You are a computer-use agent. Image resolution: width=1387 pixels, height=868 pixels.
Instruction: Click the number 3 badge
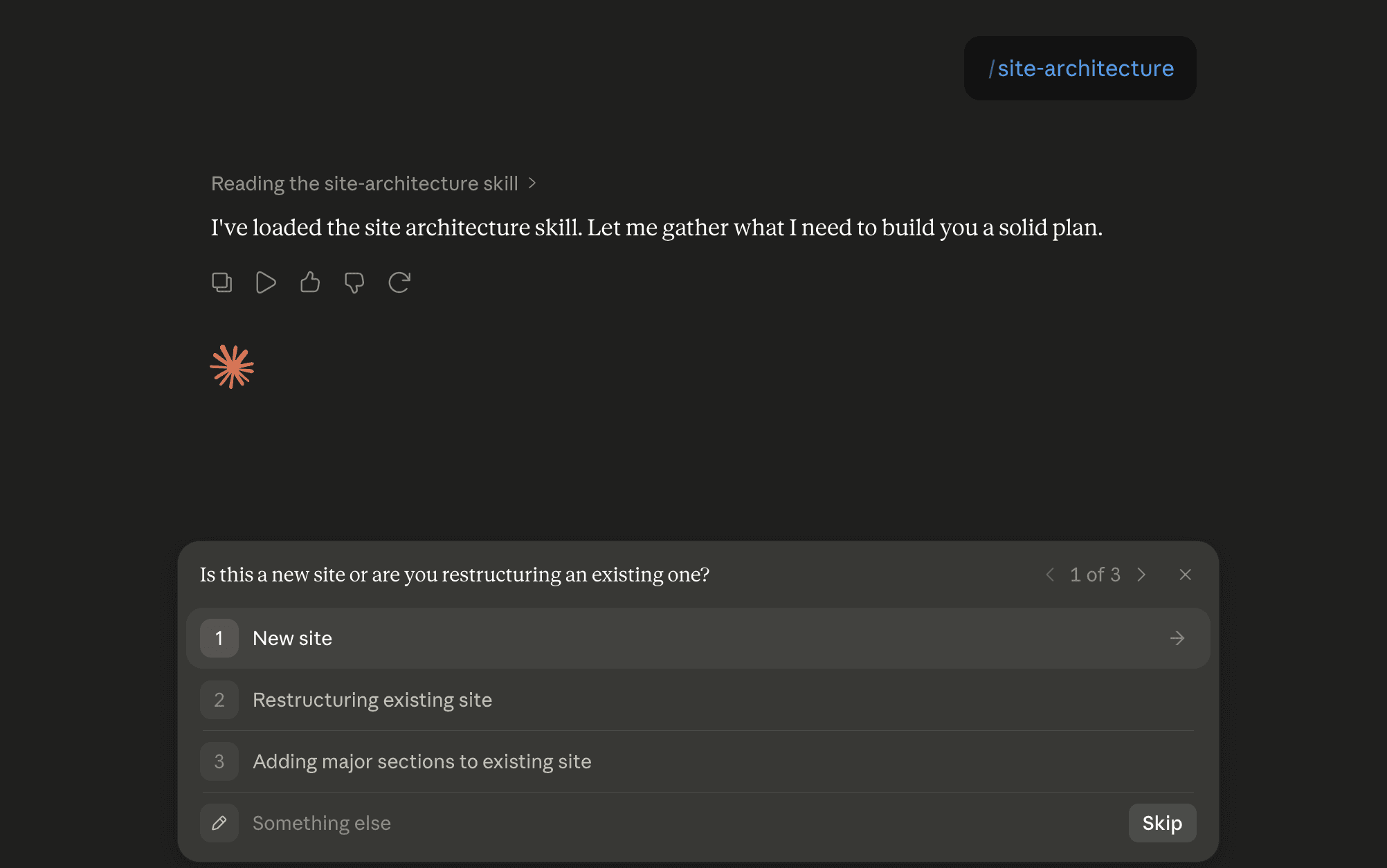219,761
